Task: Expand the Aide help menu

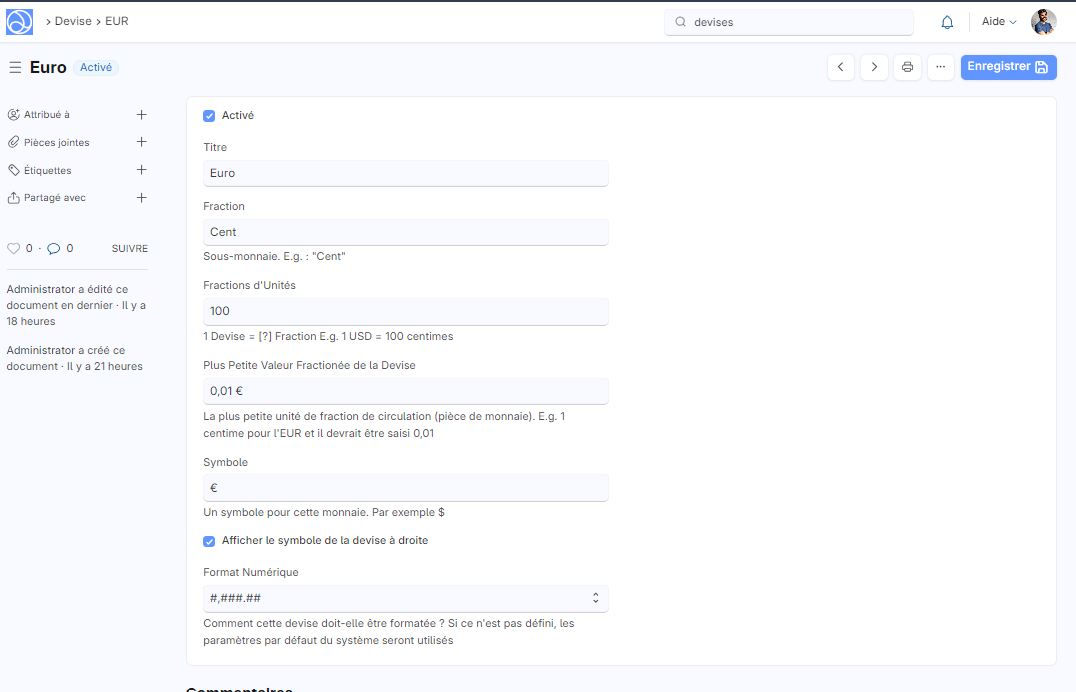Action: (998, 22)
